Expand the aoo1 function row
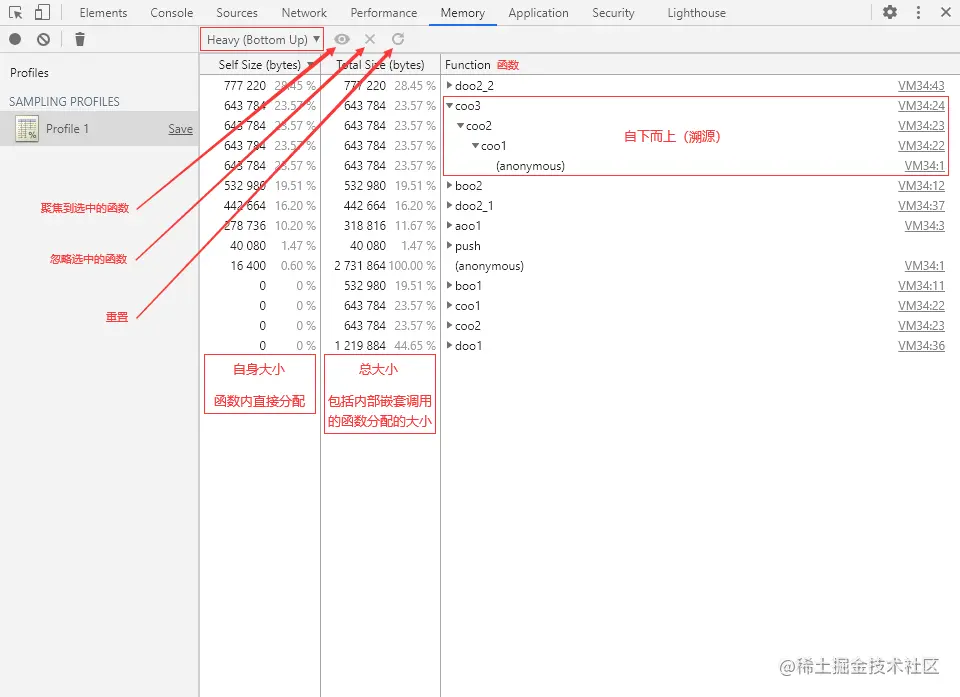 coord(449,225)
